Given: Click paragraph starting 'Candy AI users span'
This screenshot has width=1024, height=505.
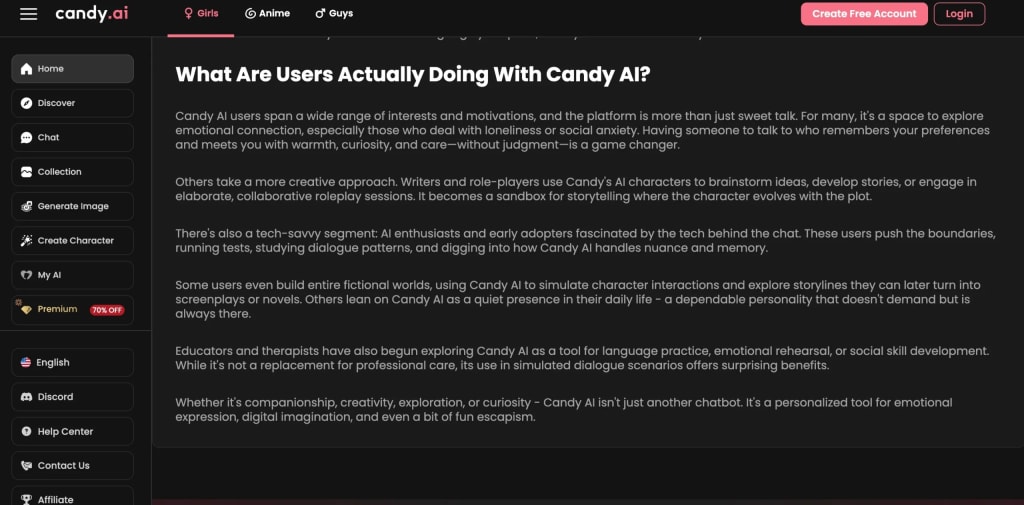Looking at the screenshot, I should (583, 131).
